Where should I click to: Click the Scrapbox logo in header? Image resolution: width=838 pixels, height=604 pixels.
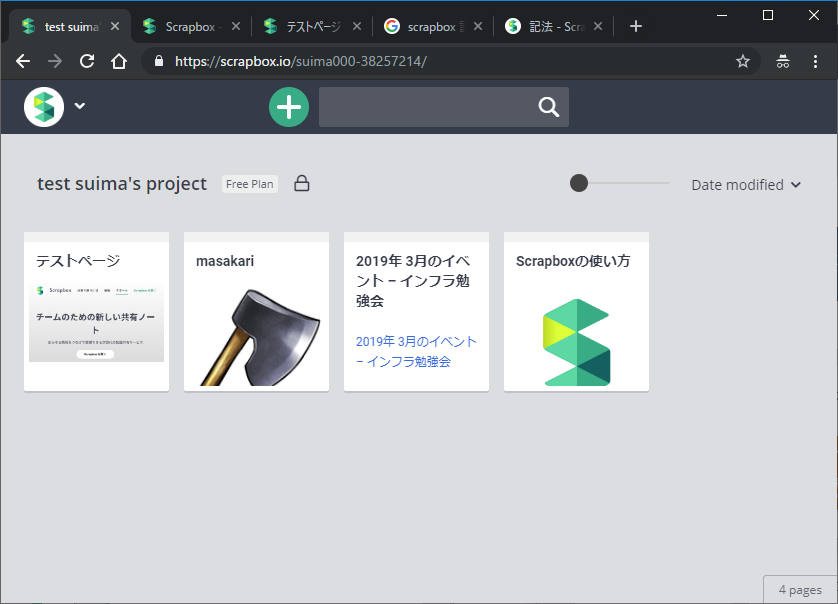point(44,107)
